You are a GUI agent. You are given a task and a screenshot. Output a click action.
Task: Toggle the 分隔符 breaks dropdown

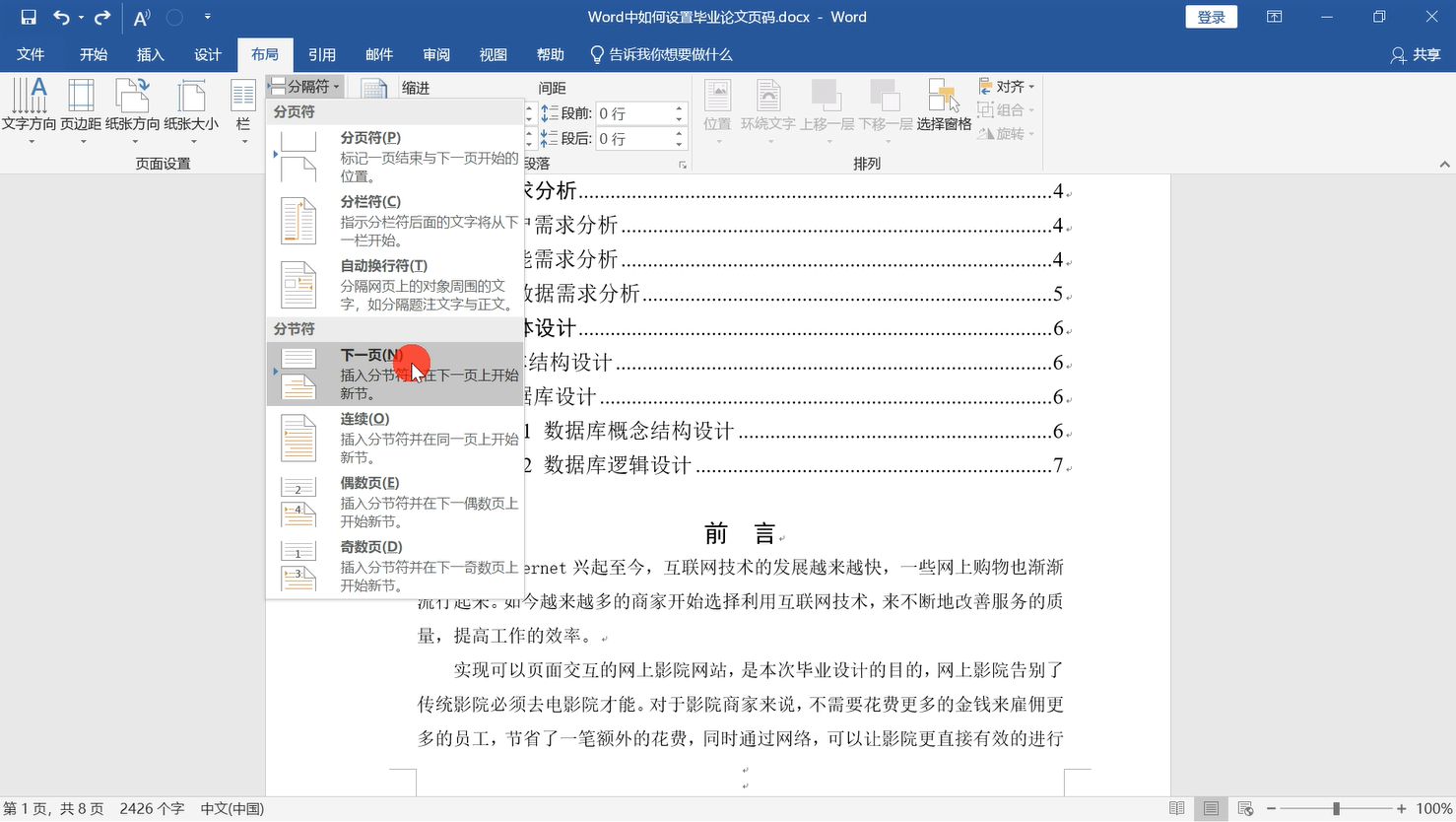point(305,87)
